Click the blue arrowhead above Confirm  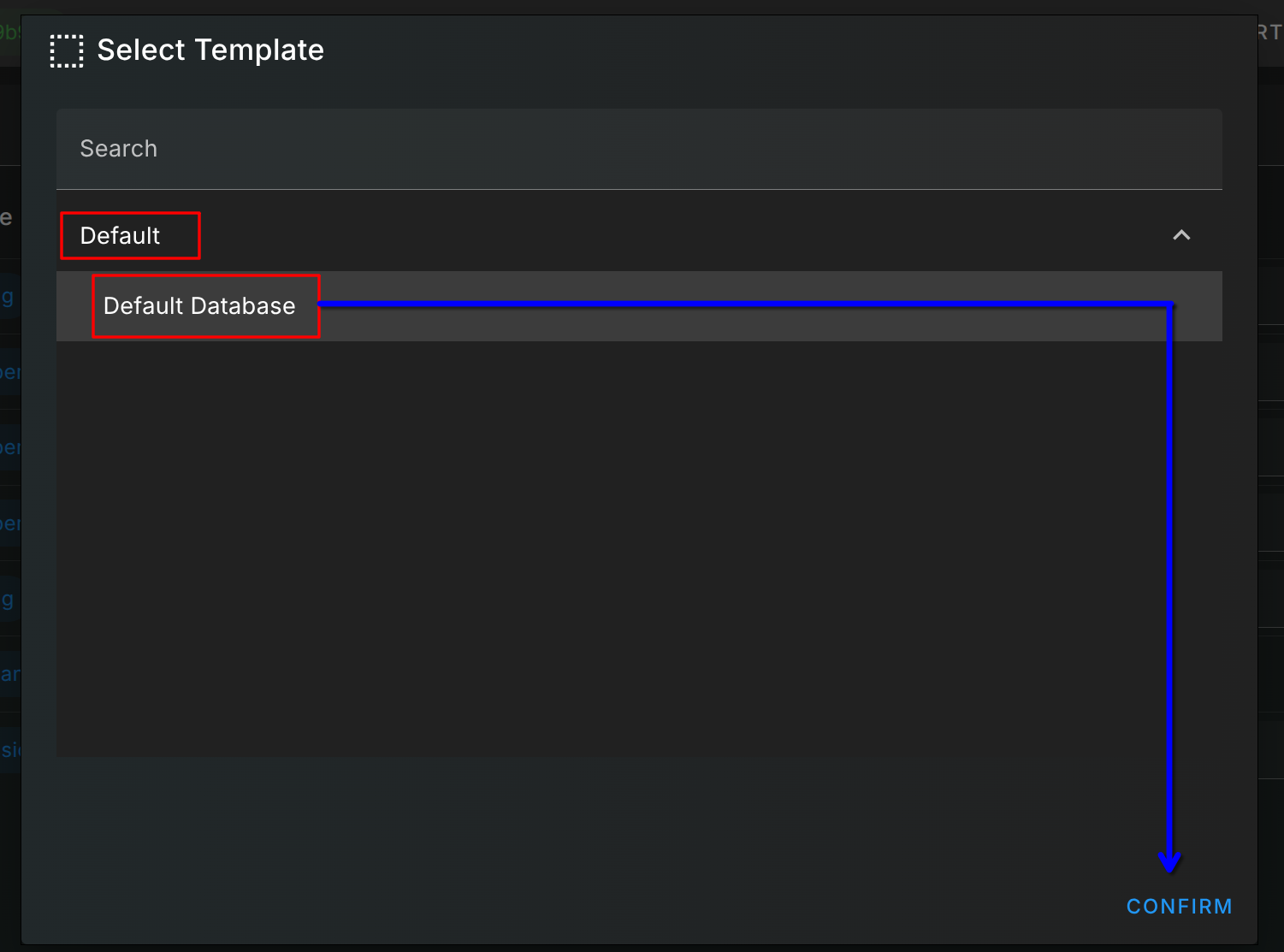[1169, 861]
